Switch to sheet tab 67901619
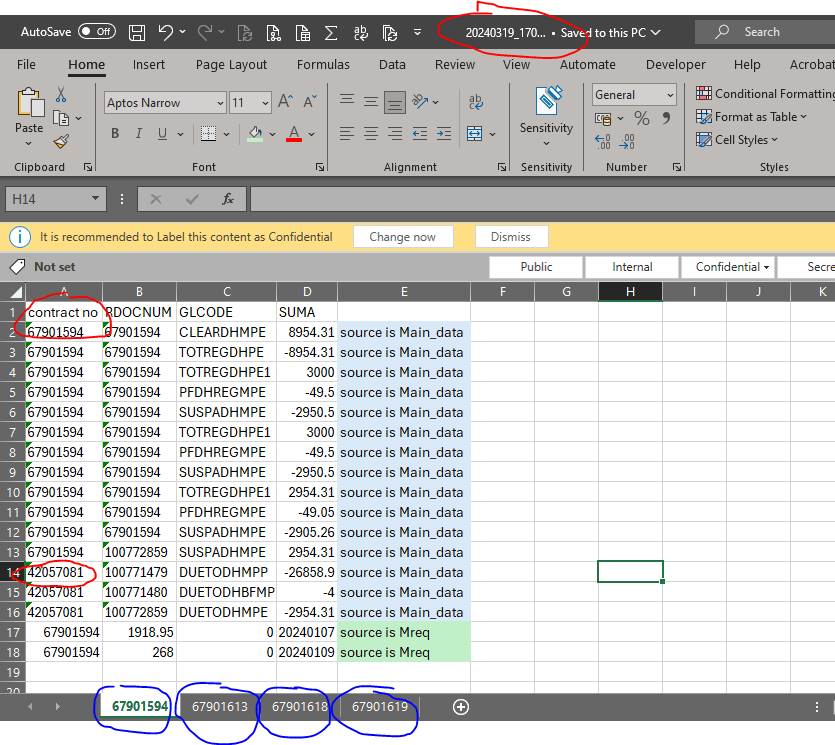The image size is (835, 745). pos(380,707)
